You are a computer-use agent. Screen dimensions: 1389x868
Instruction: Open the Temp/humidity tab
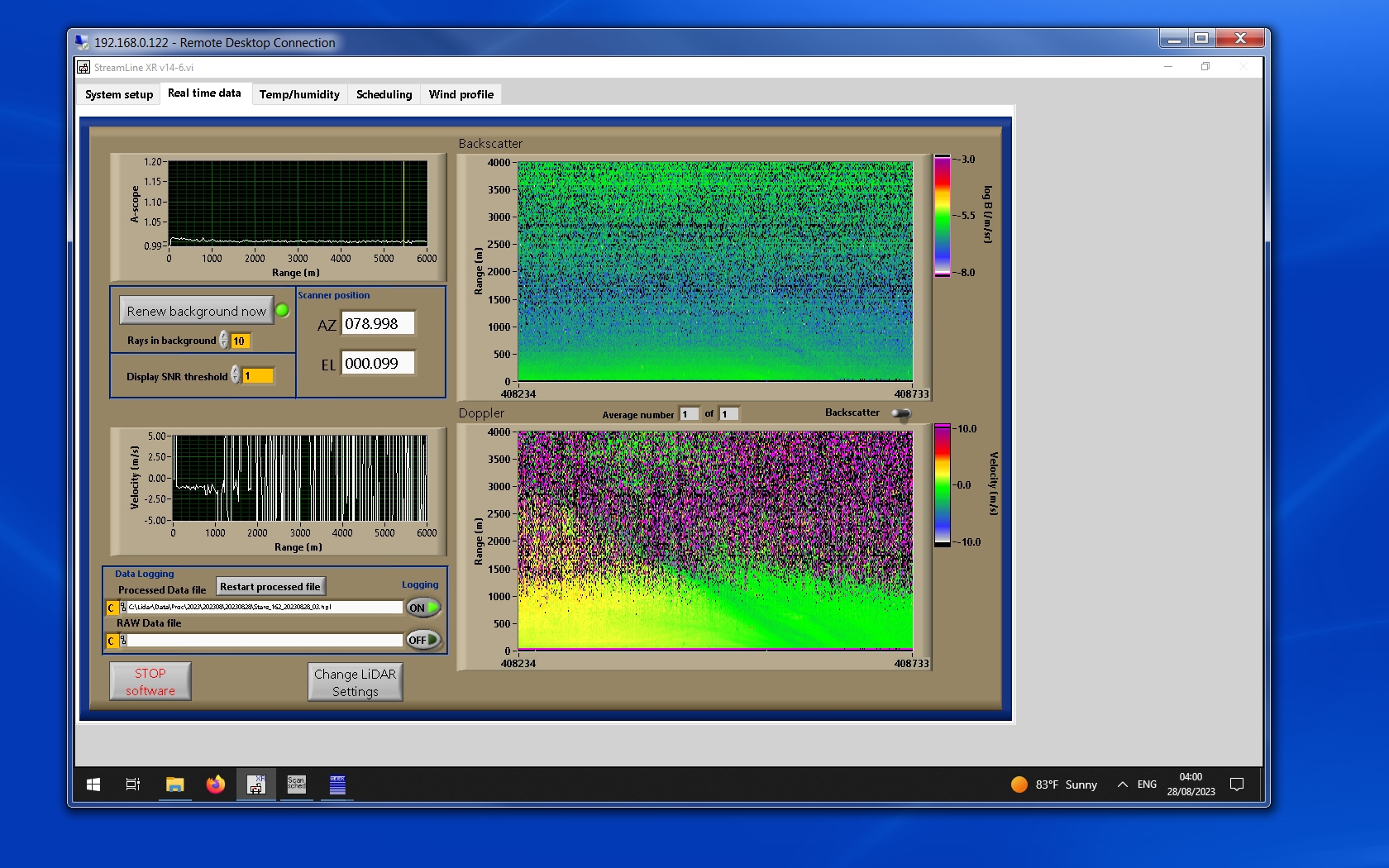299,94
